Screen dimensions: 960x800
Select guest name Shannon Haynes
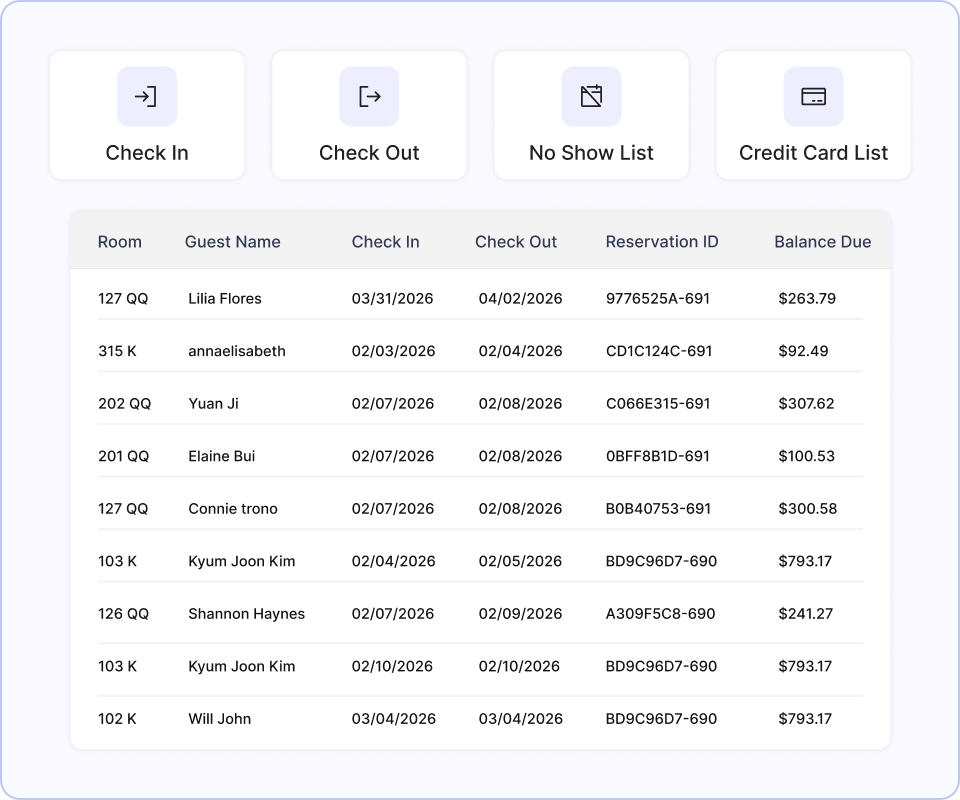coord(246,614)
